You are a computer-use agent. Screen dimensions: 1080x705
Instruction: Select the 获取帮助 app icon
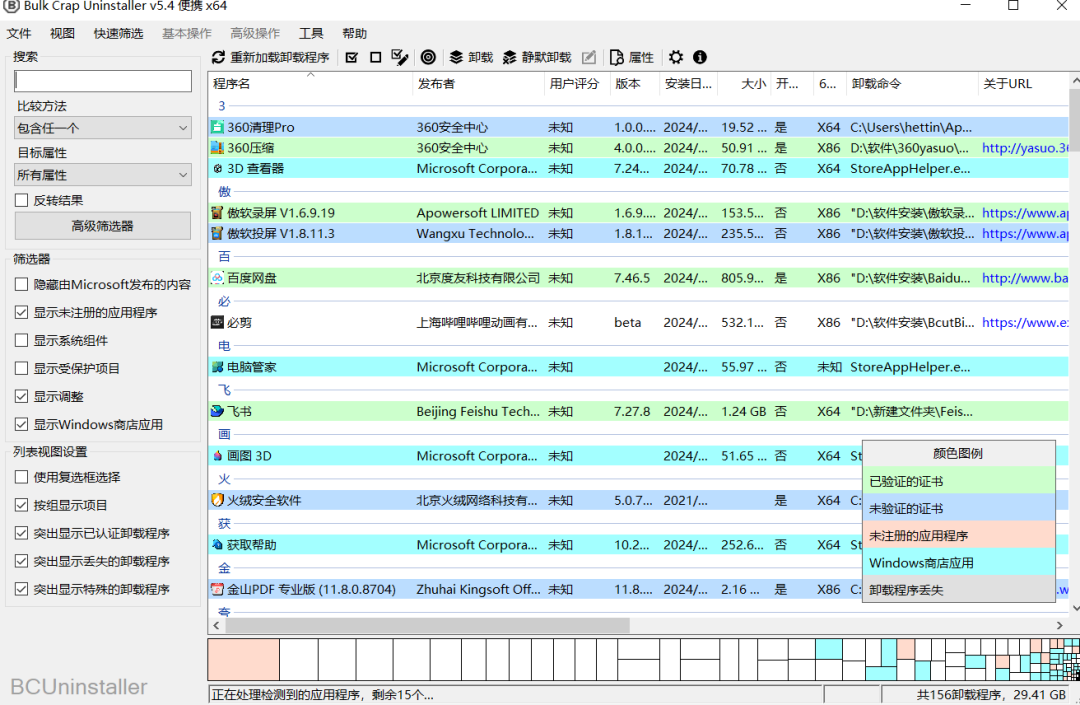218,545
